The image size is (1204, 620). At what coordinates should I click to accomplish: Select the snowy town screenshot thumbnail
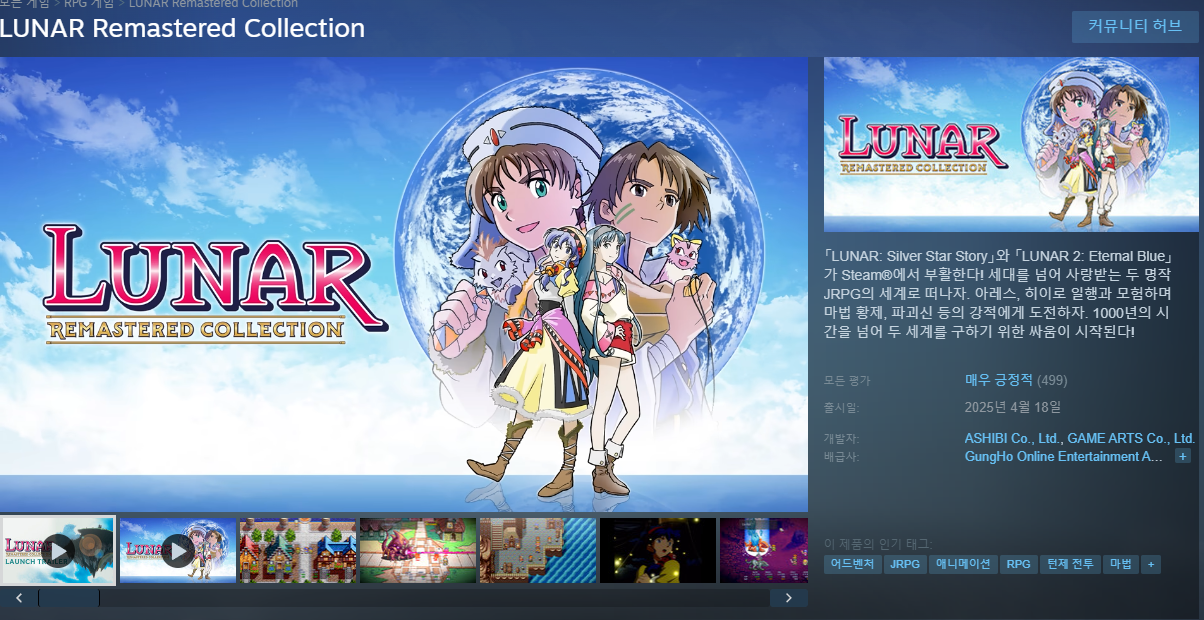tap(298, 550)
